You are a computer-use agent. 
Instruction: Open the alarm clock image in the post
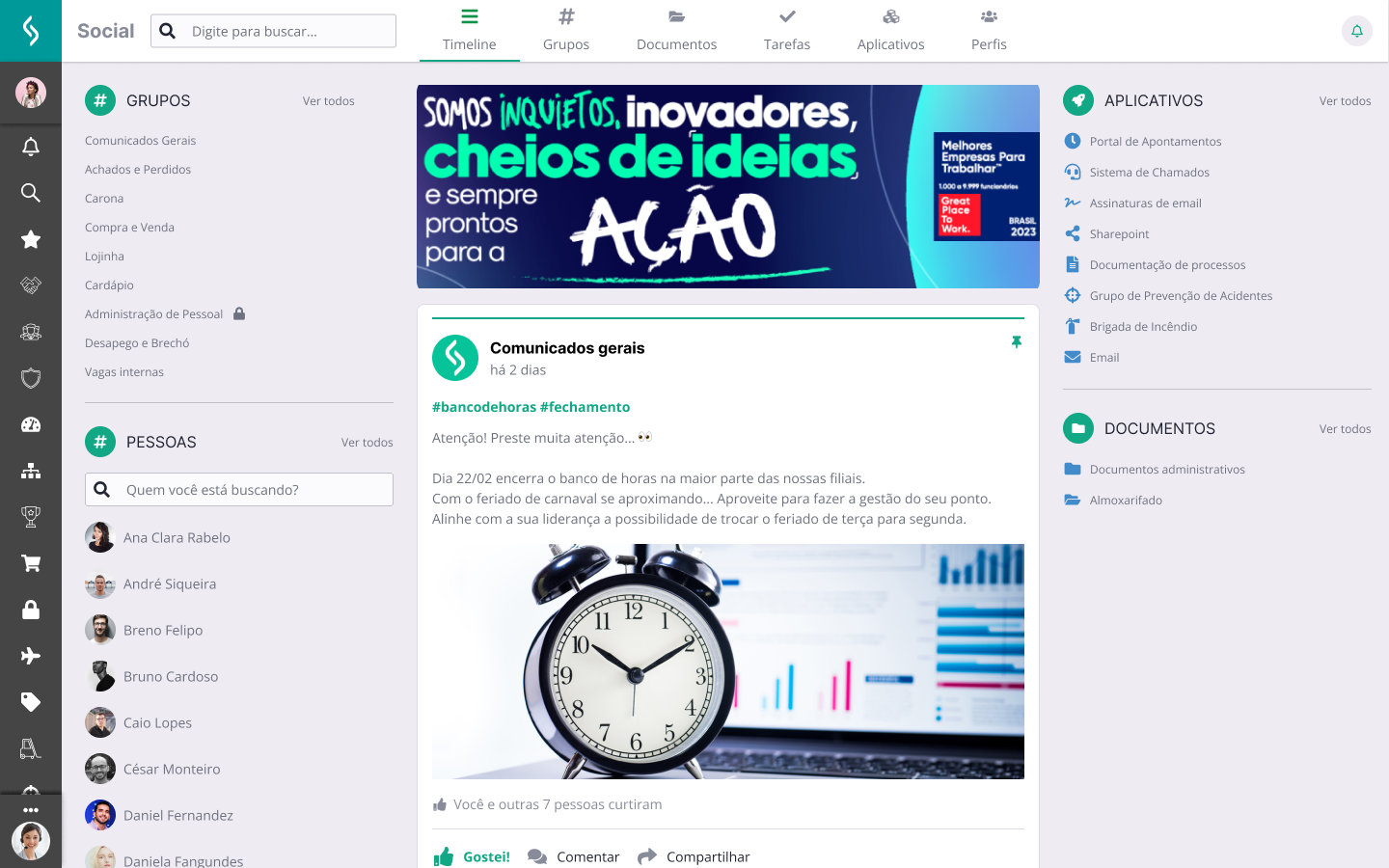pyautogui.click(x=728, y=662)
